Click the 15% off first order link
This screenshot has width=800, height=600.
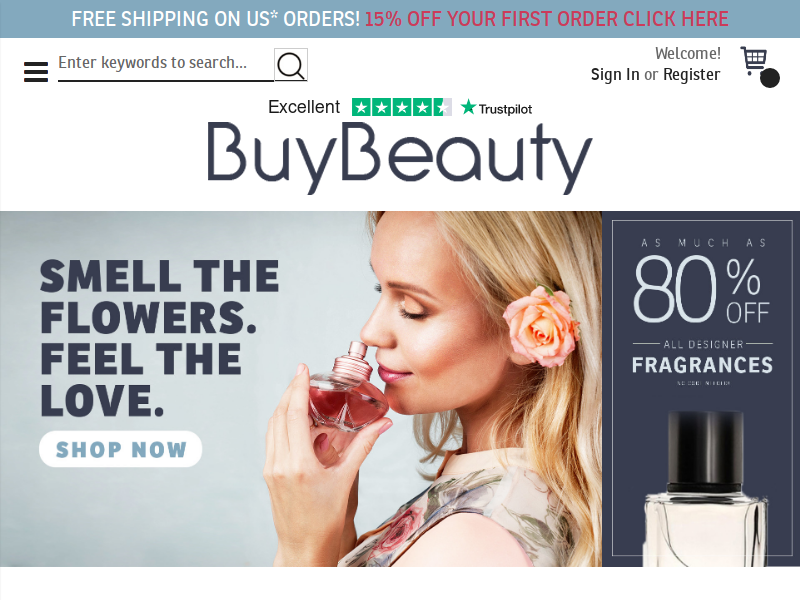click(546, 19)
